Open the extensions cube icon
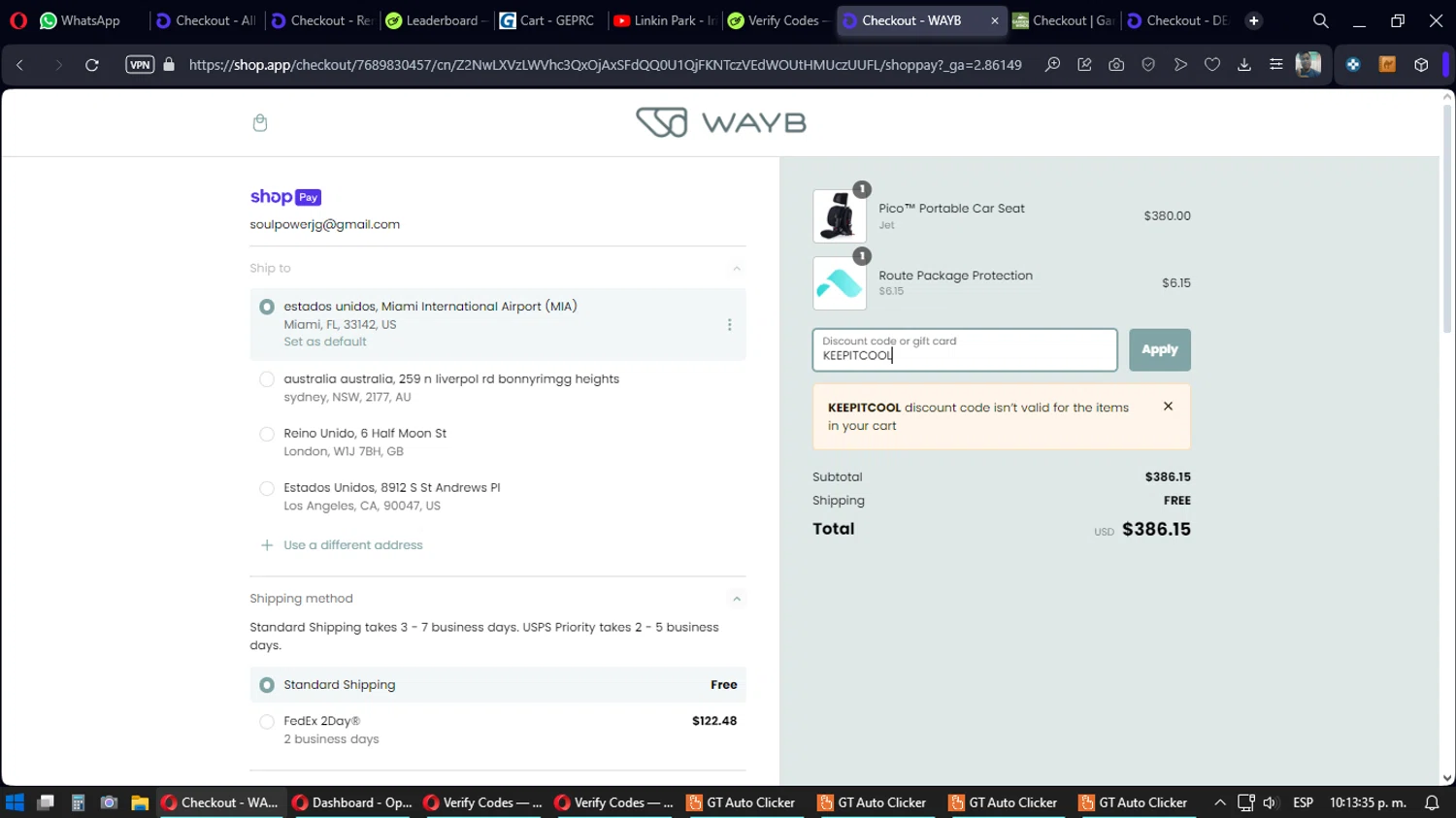Screen dimensions: 1456x818 pos(1421,65)
